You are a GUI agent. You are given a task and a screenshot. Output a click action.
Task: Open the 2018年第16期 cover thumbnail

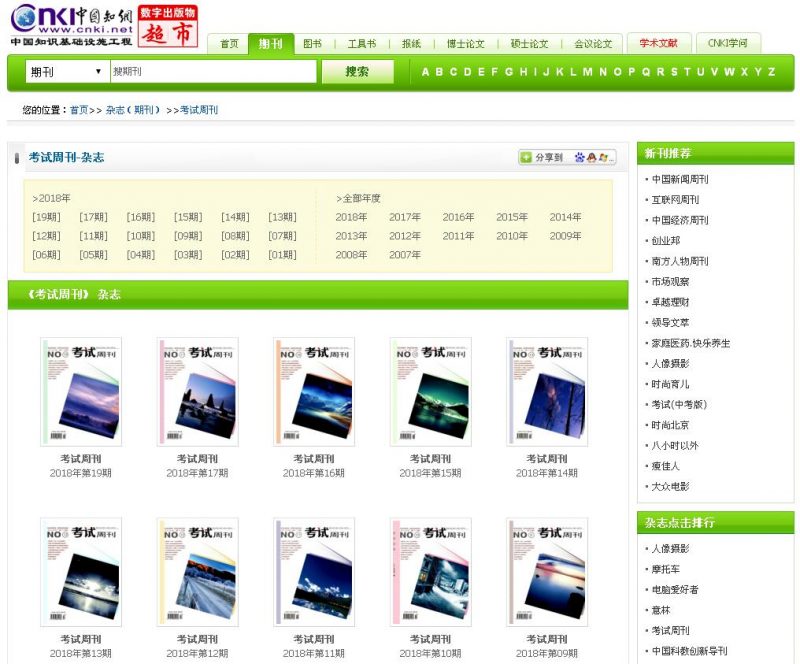312,391
